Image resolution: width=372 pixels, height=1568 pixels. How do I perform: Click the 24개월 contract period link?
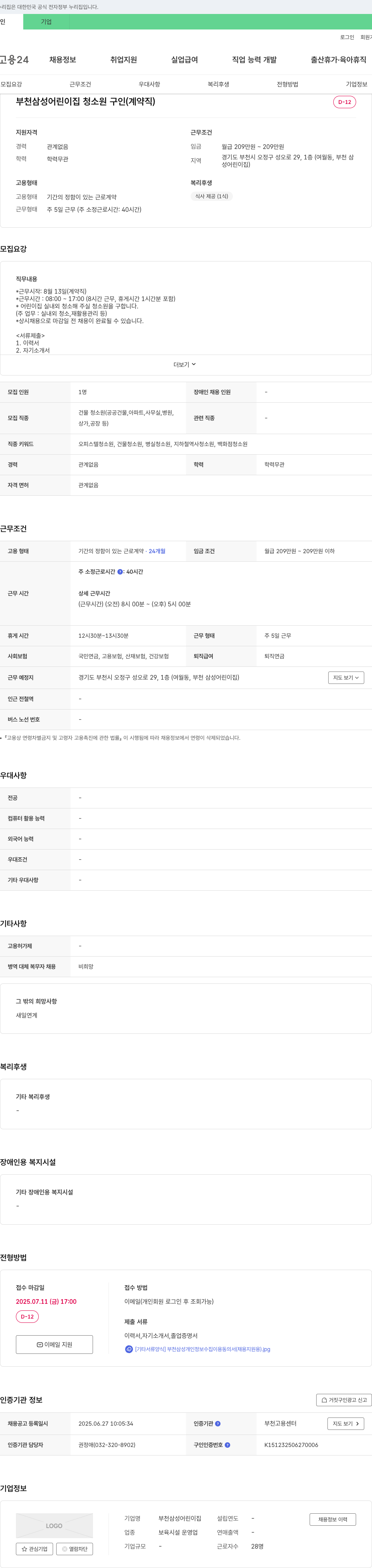tap(157, 551)
